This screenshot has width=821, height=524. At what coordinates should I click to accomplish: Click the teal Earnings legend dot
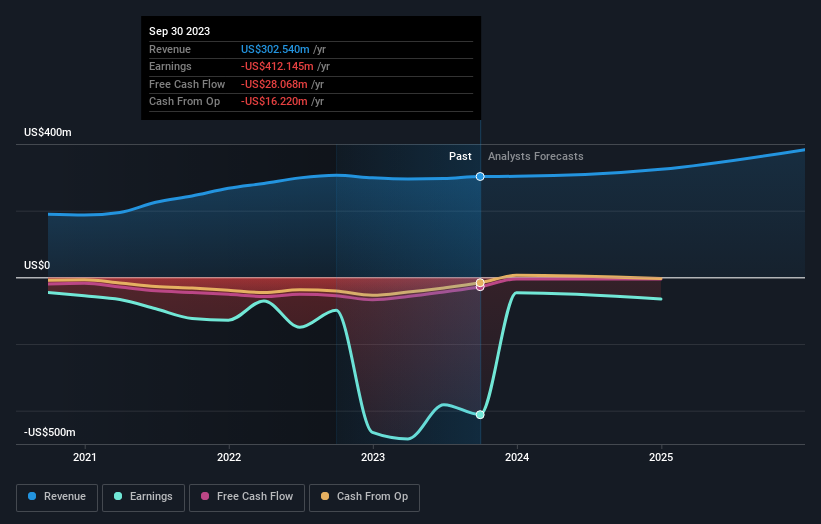point(118,496)
